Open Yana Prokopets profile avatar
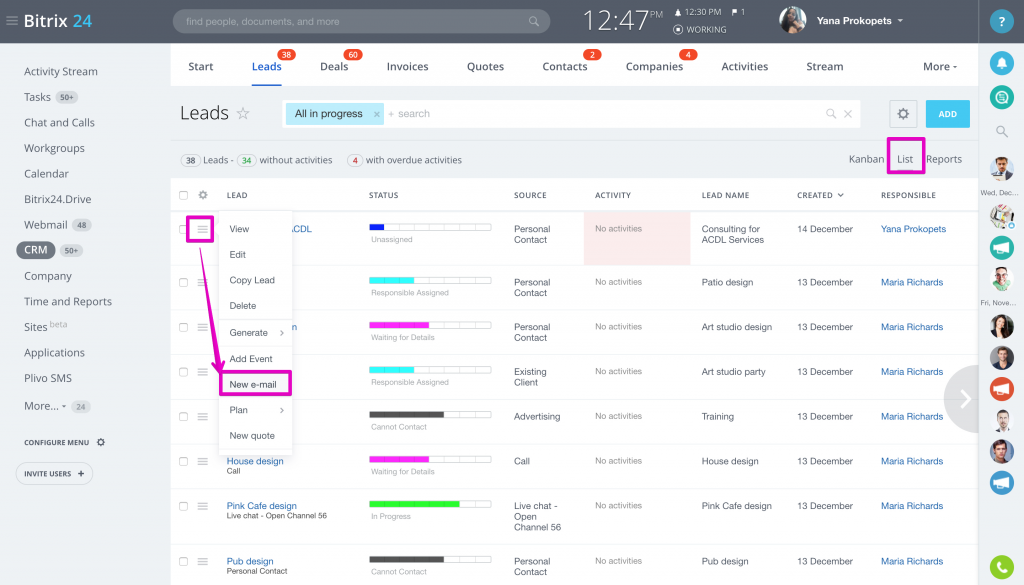 (792, 20)
